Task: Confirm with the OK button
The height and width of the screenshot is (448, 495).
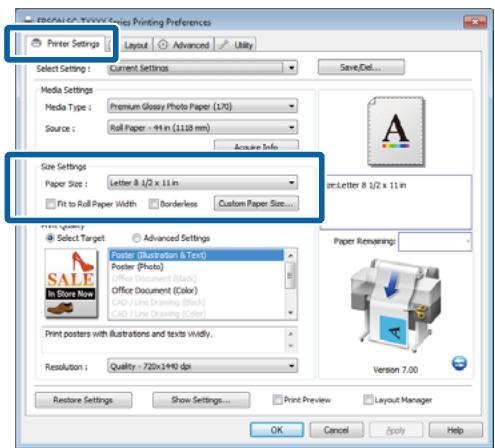Action: coord(277,430)
